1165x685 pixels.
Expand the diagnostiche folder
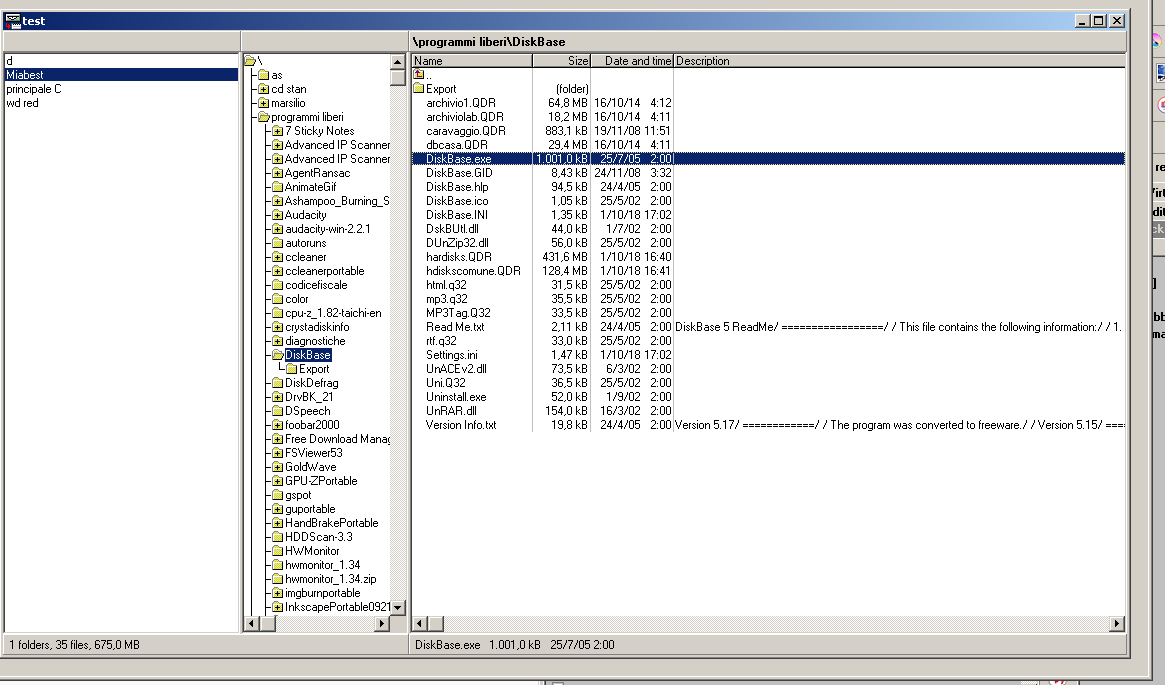click(x=278, y=342)
